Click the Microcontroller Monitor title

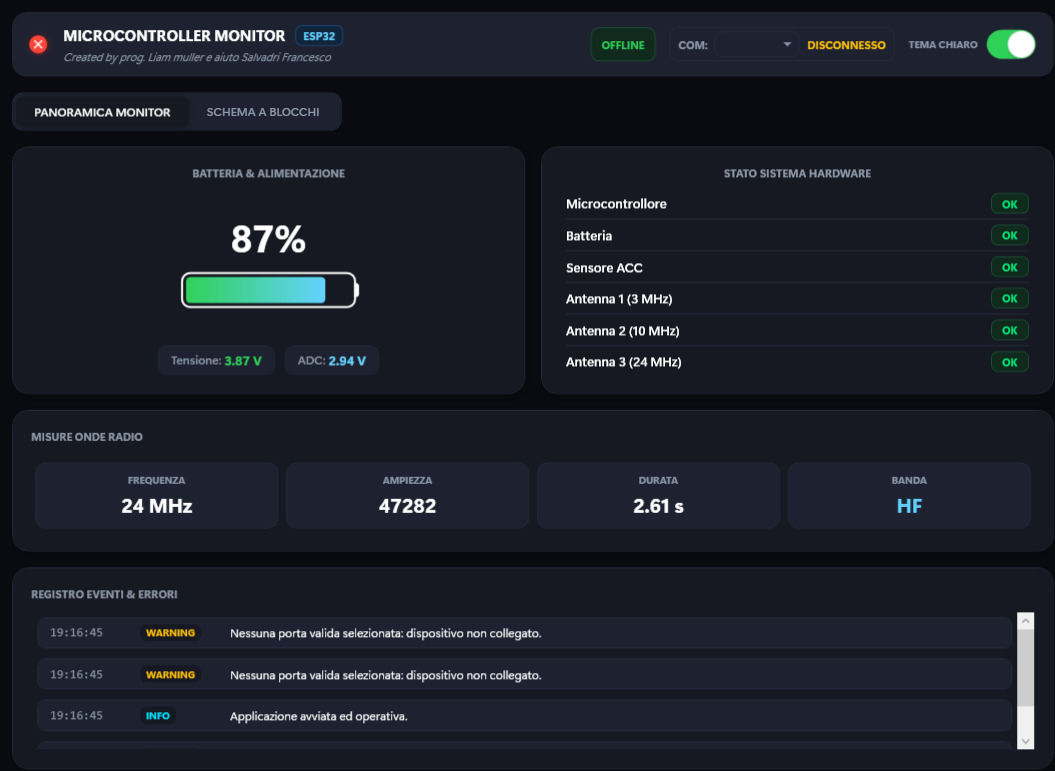(174, 36)
